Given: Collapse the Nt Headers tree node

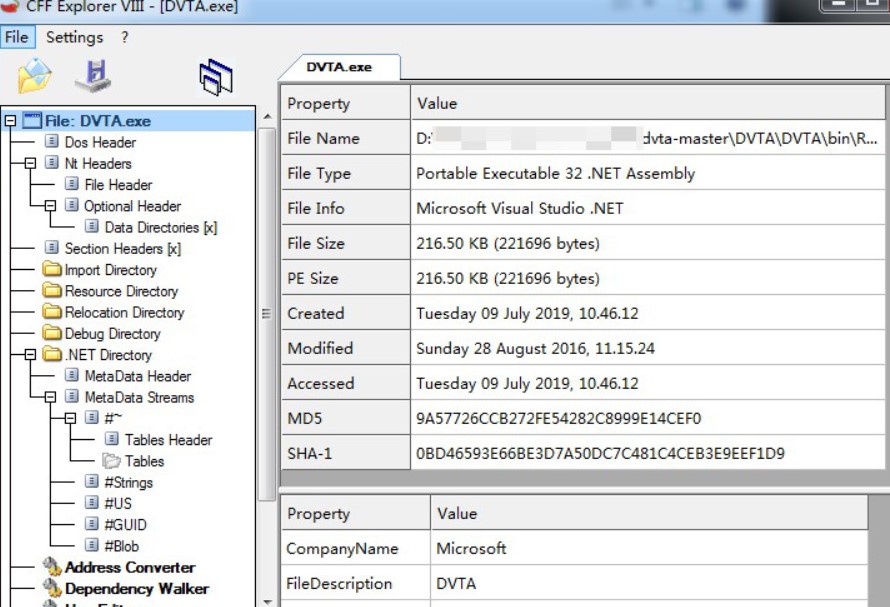Looking at the screenshot, I should click(31, 164).
